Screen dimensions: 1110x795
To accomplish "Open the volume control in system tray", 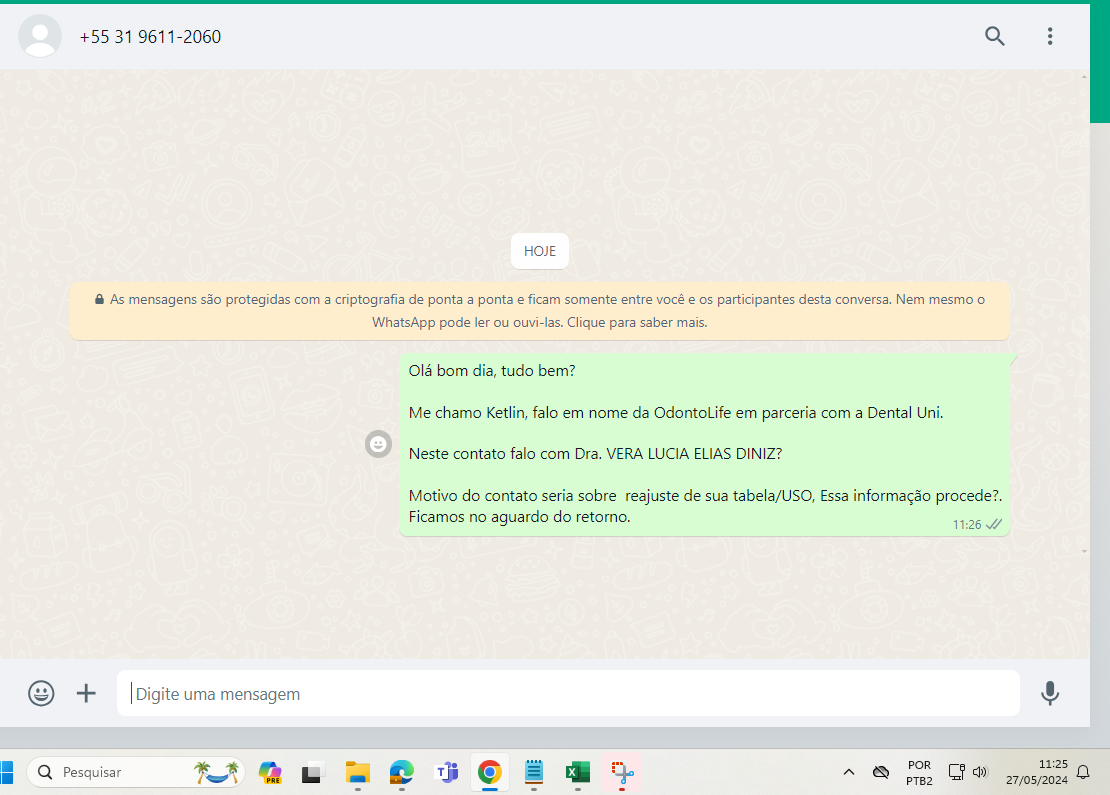I will (x=980, y=772).
